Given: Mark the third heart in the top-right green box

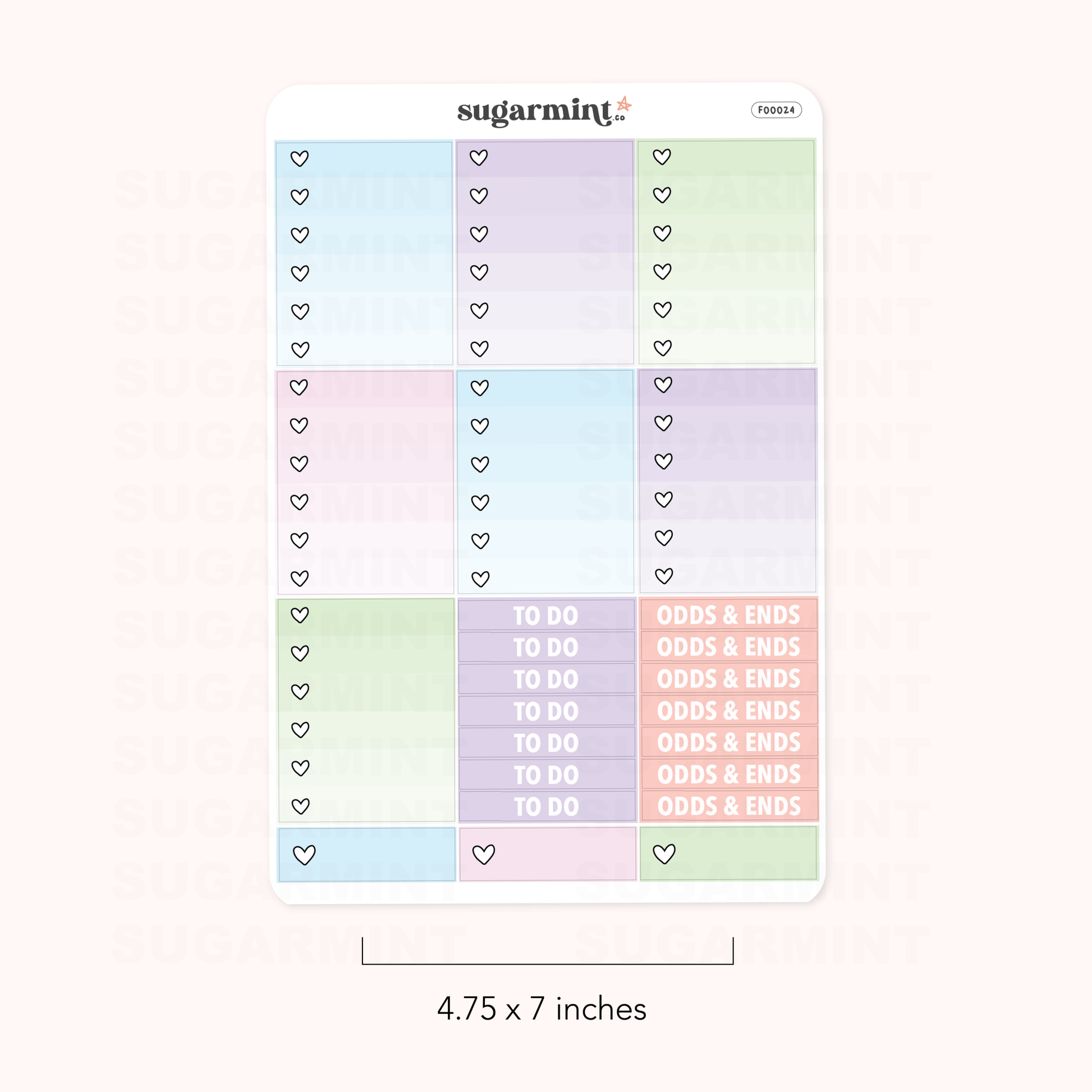Looking at the screenshot, I should [x=662, y=233].
